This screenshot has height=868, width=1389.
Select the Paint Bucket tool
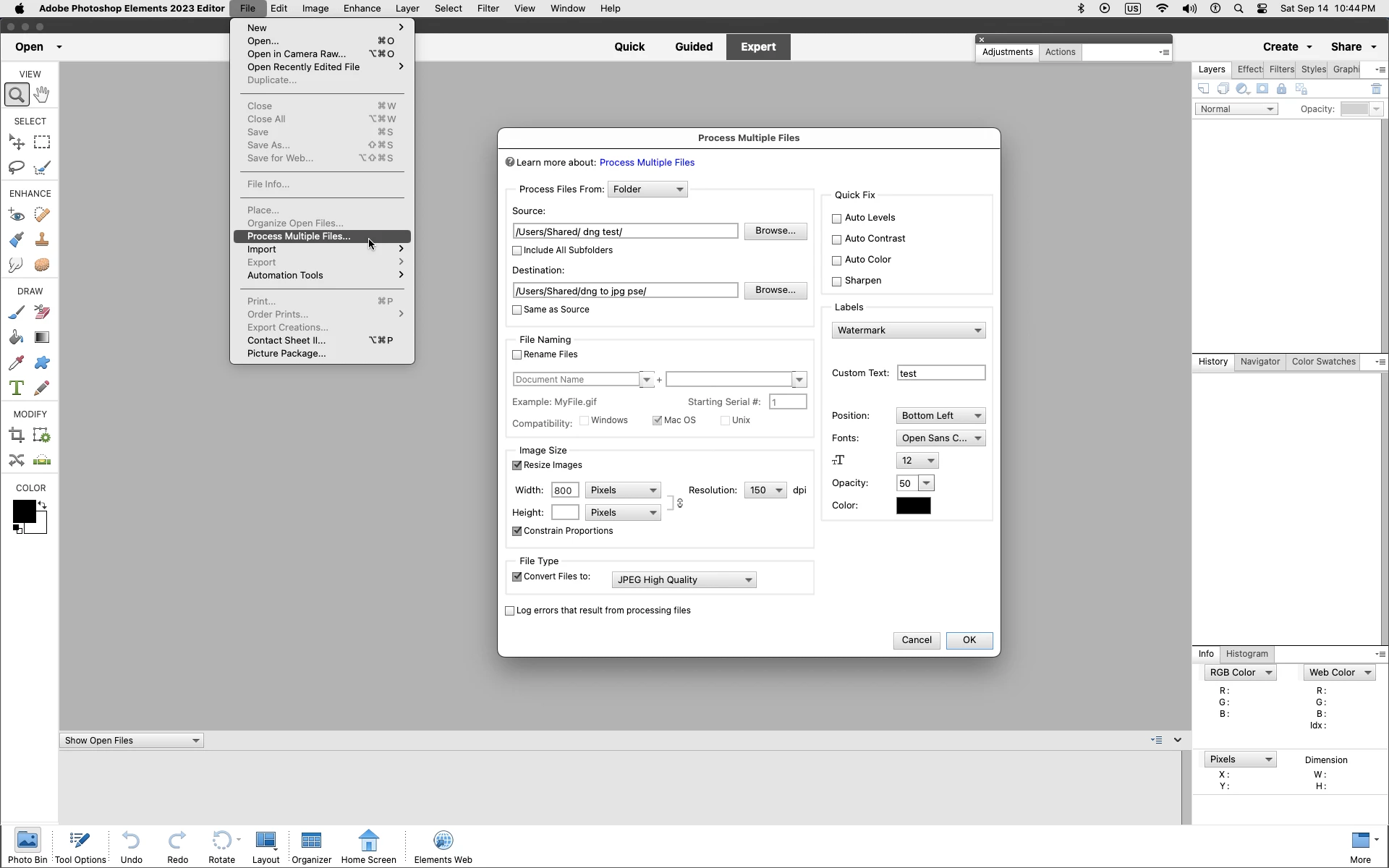(x=17, y=338)
